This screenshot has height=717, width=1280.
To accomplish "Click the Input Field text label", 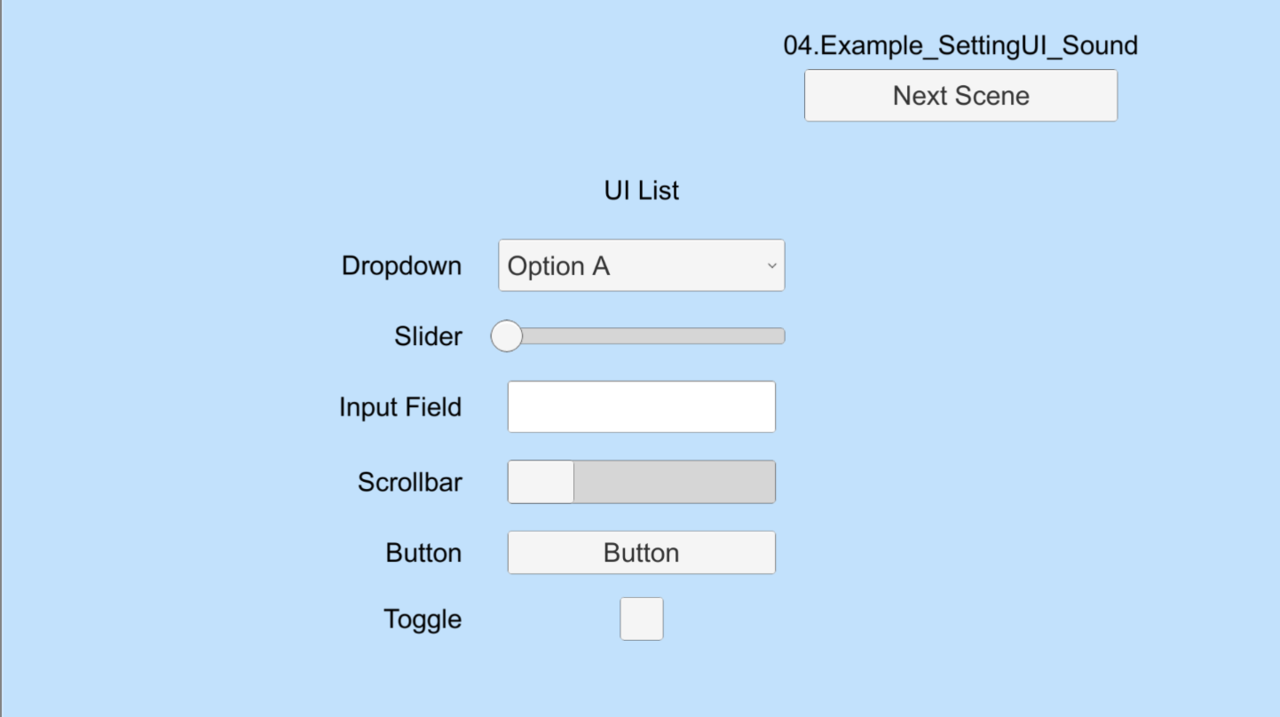I will pyautogui.click(x=400, y=407).
